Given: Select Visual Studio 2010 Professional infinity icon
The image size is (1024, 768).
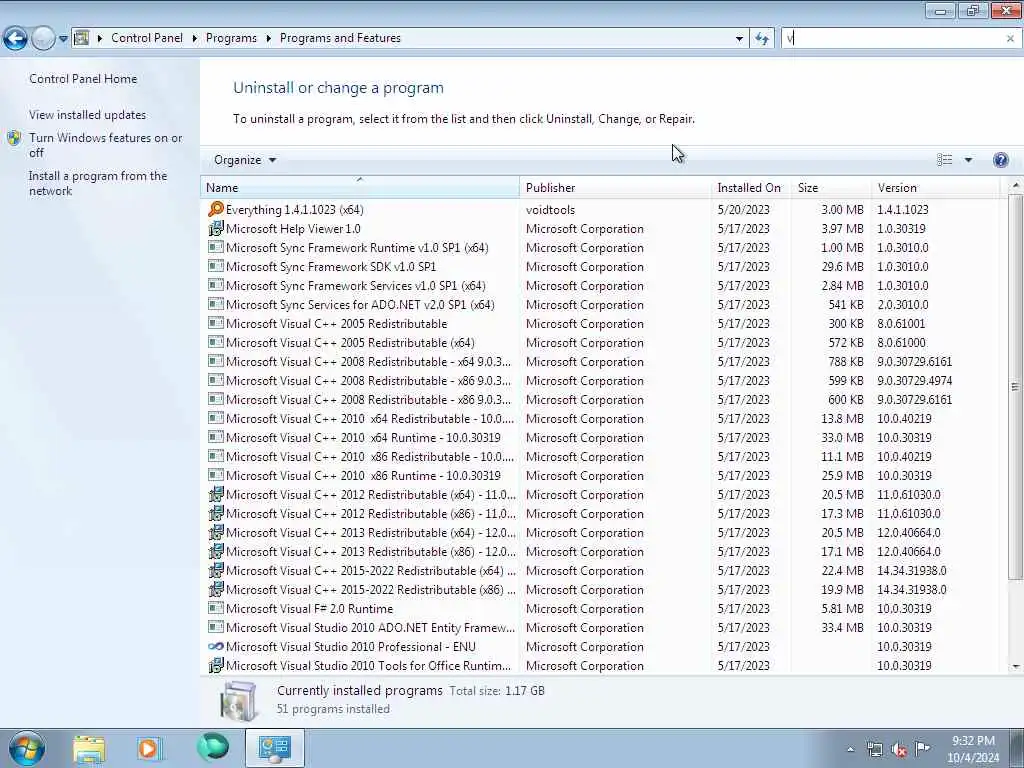Looking at the screenshot, I should [216, 646].
